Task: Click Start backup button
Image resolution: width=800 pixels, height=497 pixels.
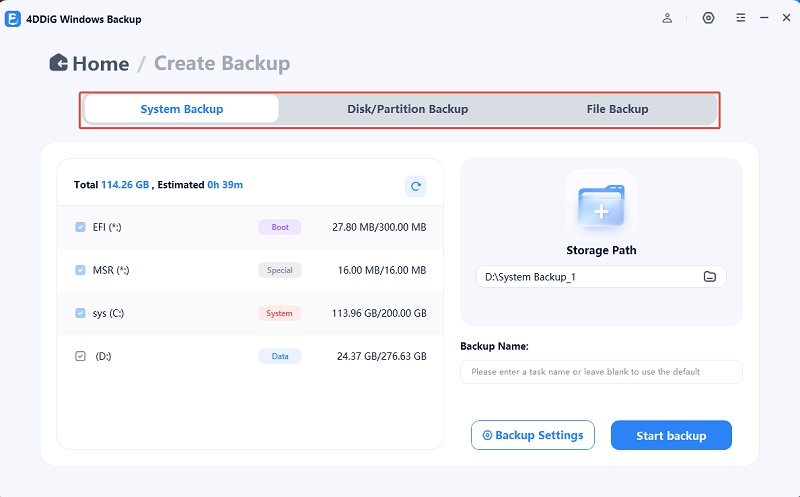Action: (x=671, y=435)
